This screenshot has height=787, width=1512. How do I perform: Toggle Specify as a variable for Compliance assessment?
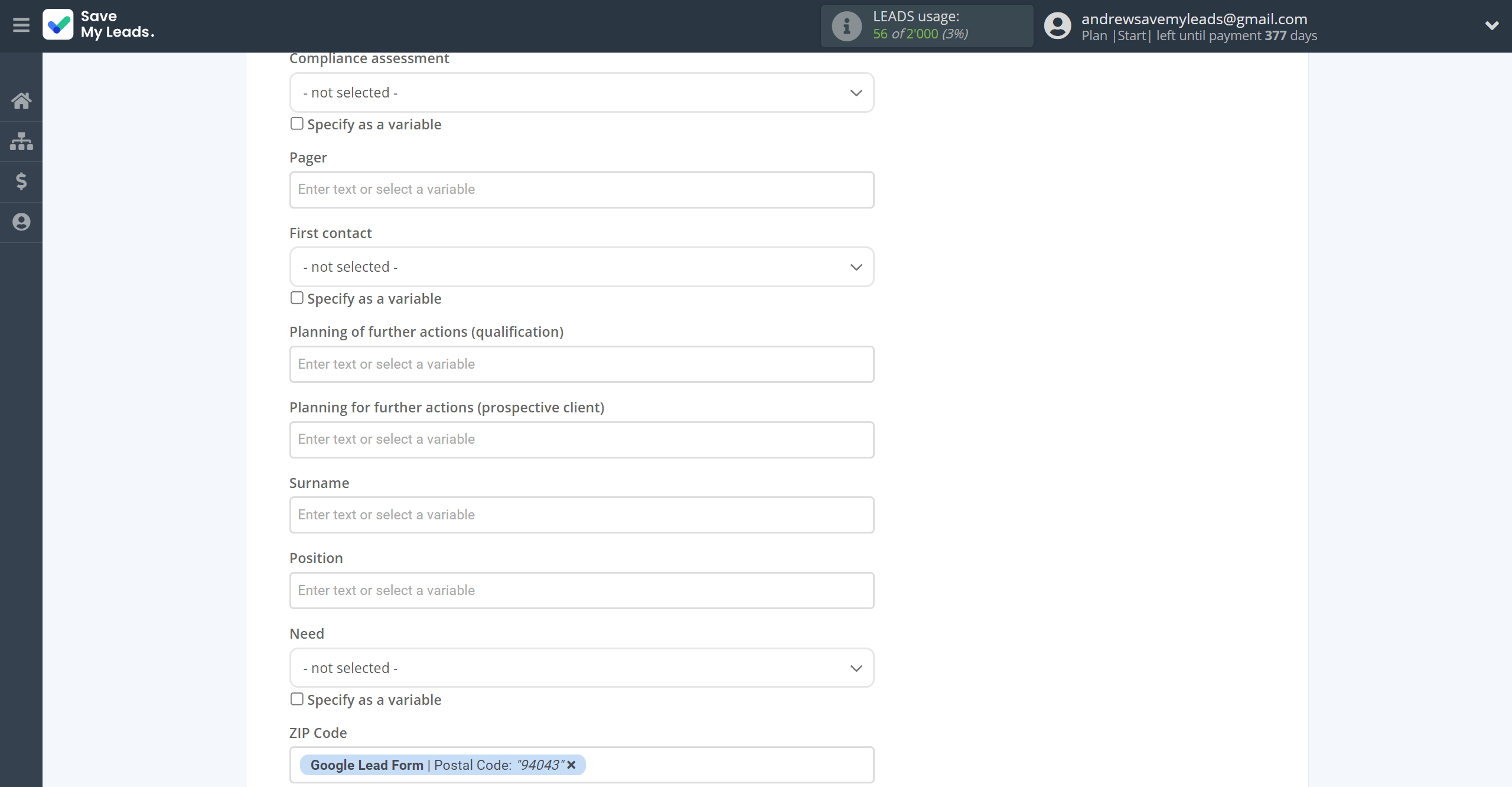tap(296, 124)
